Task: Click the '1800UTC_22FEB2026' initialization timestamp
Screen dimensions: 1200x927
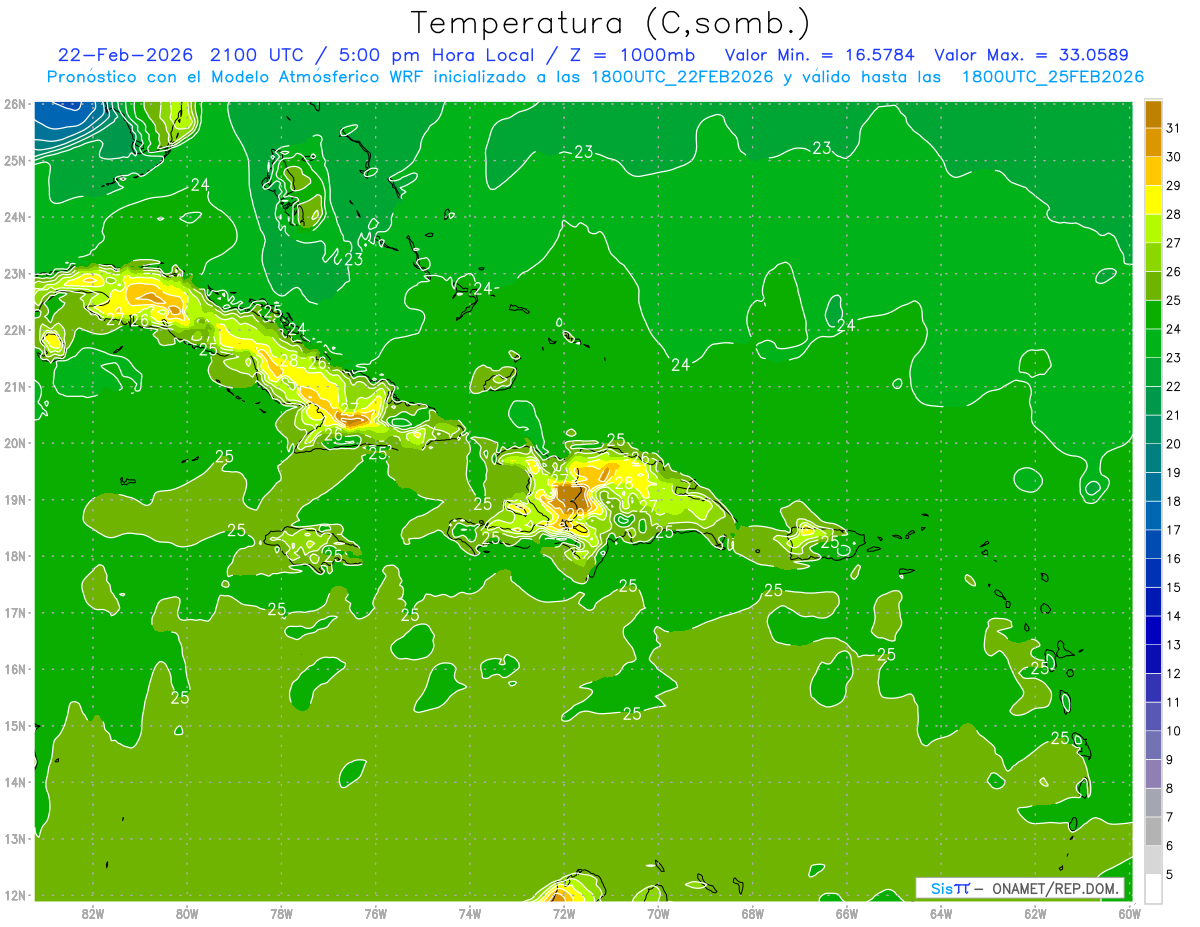Action: 683,77
